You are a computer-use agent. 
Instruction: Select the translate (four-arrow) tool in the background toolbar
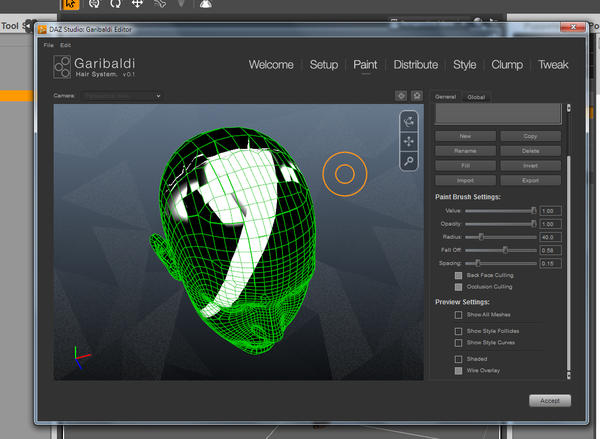tap(137, 4)
